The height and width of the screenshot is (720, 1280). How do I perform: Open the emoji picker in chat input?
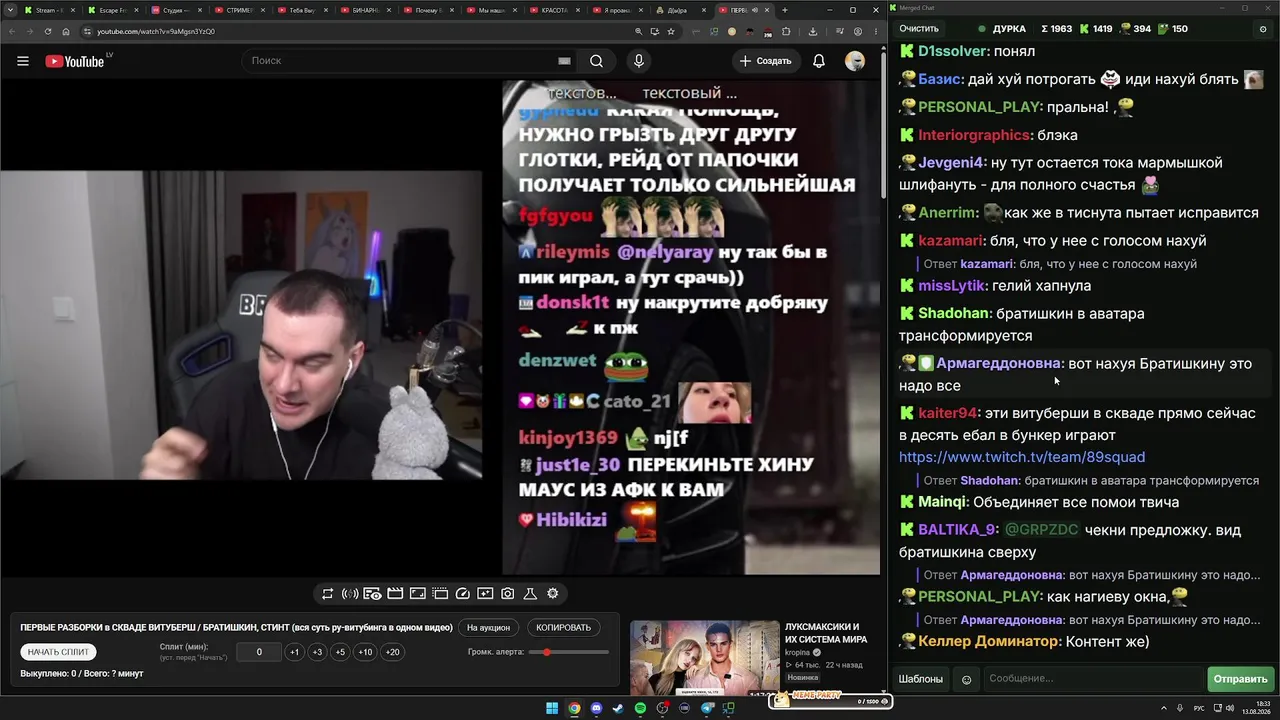(966, 680)
